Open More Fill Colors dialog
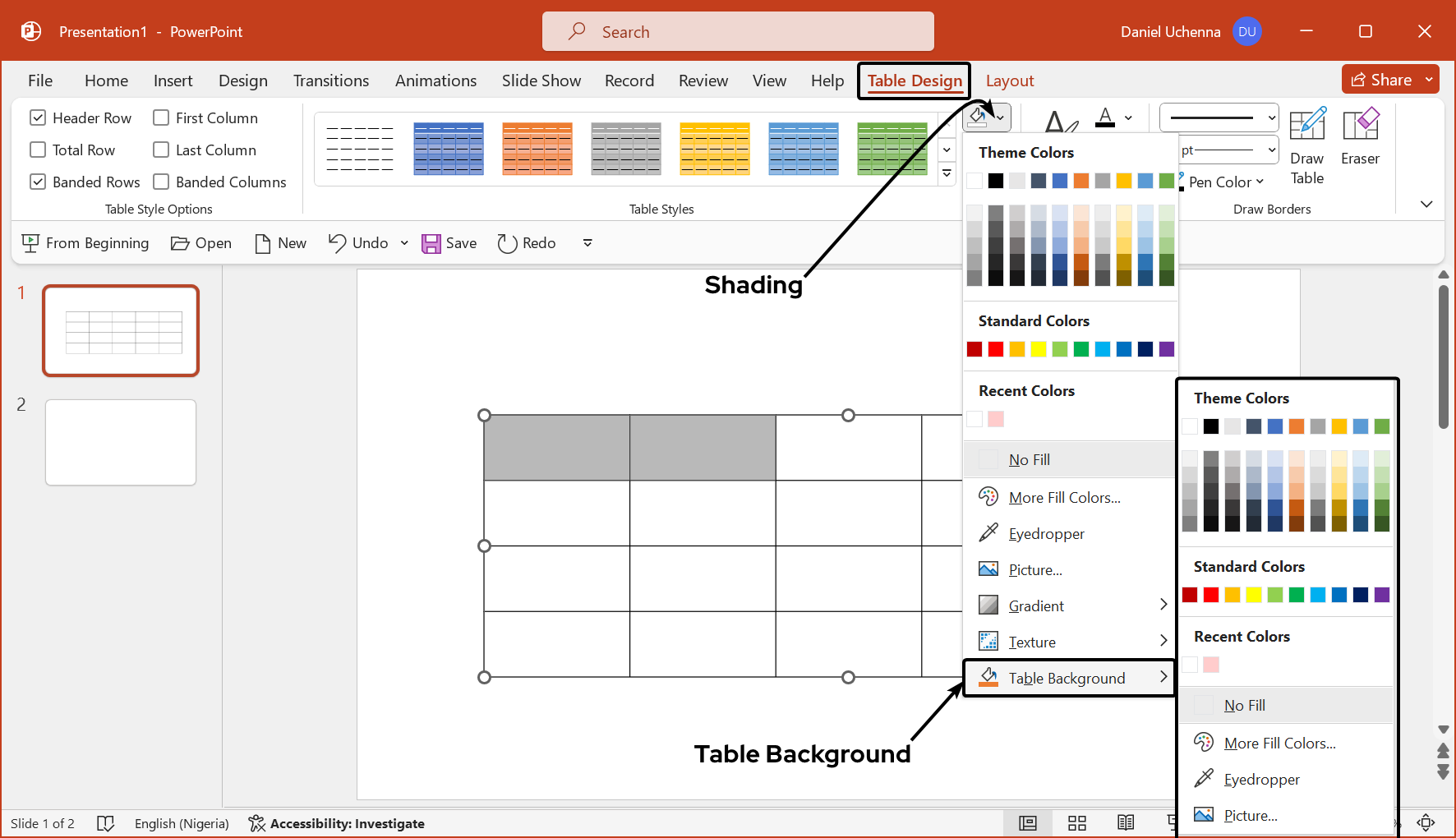The height and width of the screenshot is (838, 1456). coord(1063,497)
